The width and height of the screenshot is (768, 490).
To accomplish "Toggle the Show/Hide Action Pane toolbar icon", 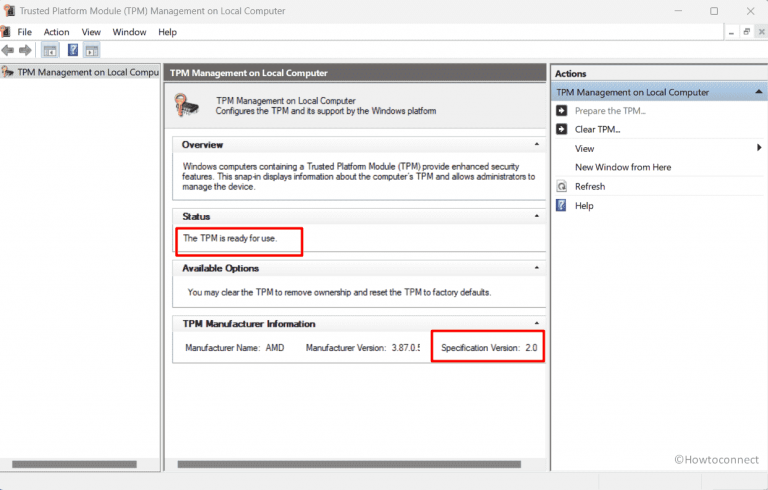I will click(x=91, y=50).
